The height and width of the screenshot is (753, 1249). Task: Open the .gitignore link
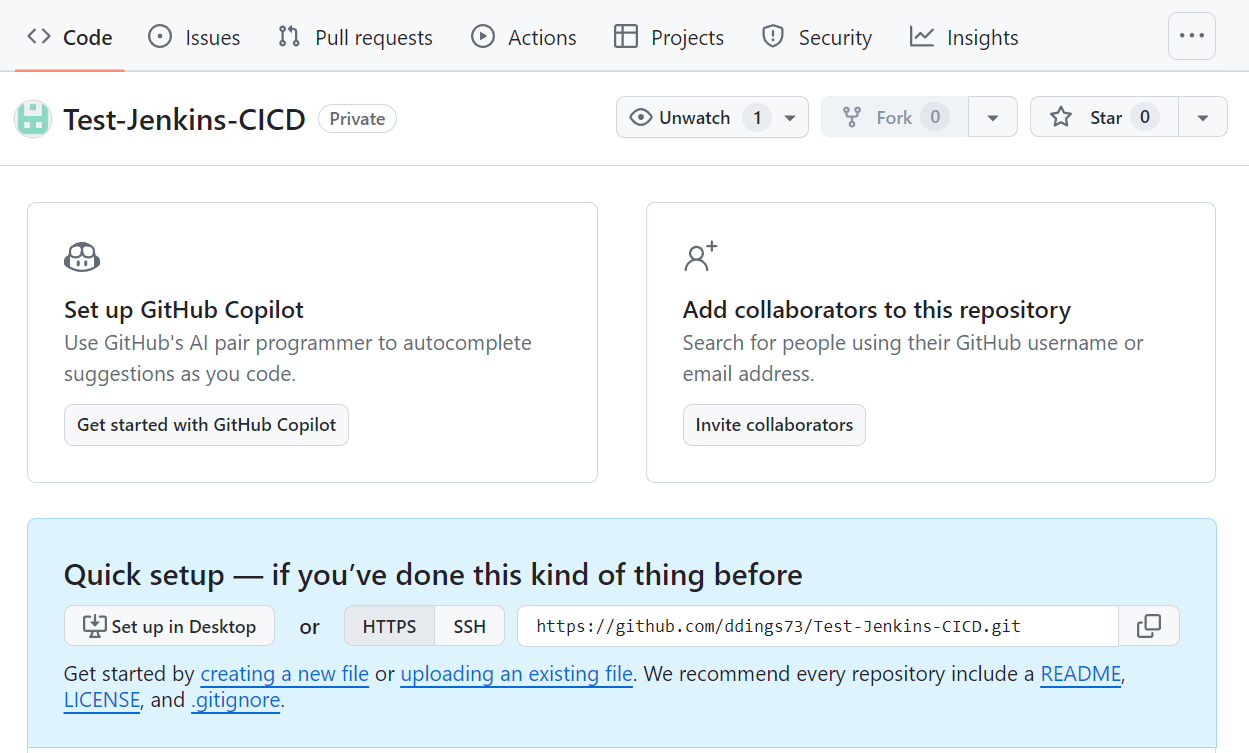(x=236, y=700)
